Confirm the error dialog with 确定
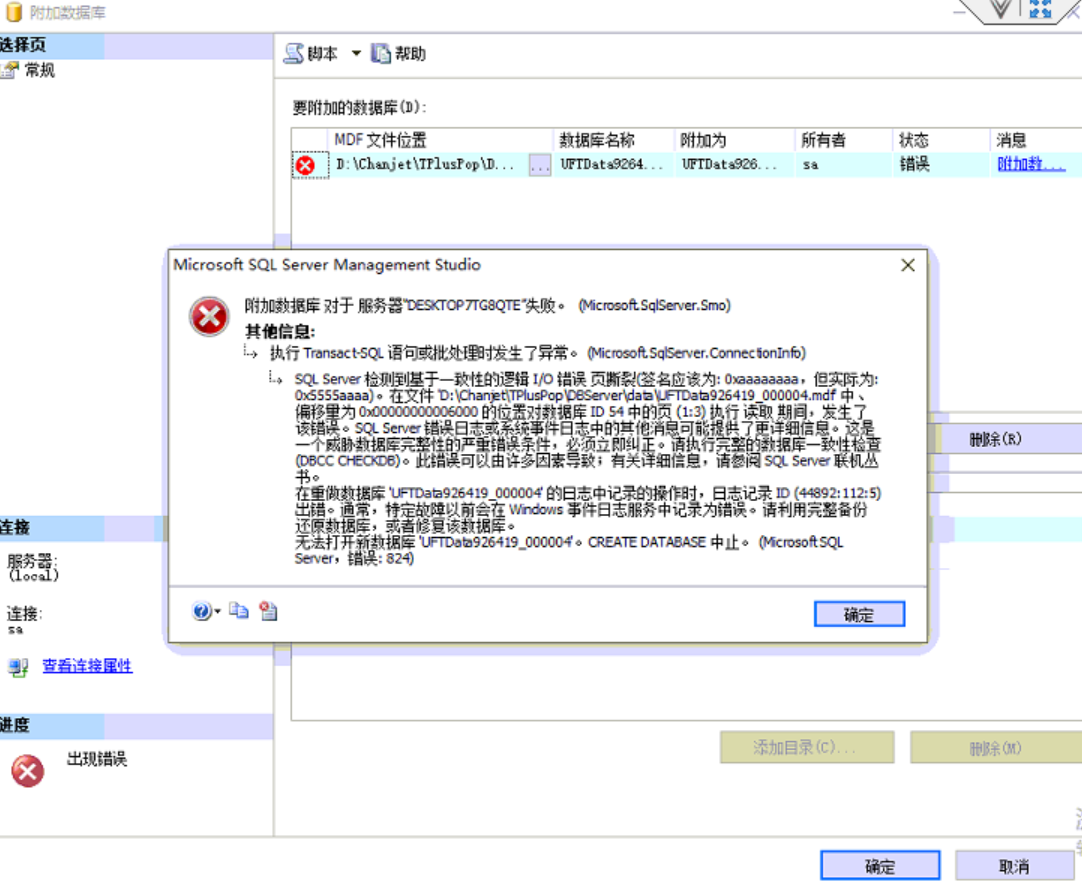 (859, 614)
